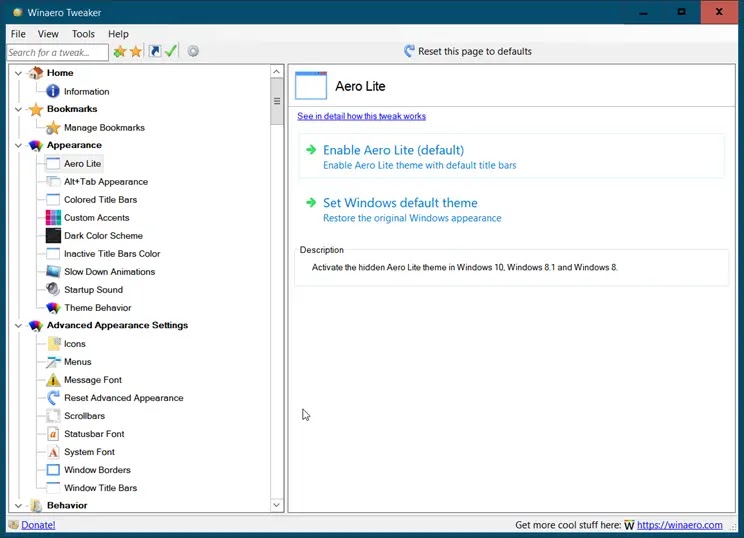The width and height of the screenshot is (744, 538).
Task: Click the green checkmark toolbar icon
Action: [x=171, y=51]
